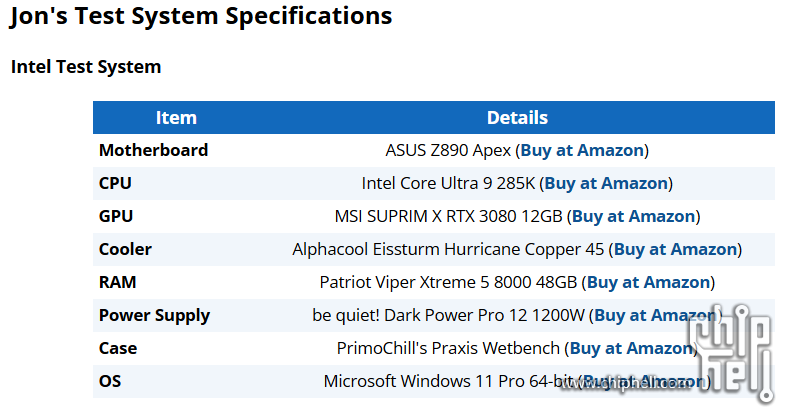
Task: Click the Intel Test System subheading
Action: 86,67
